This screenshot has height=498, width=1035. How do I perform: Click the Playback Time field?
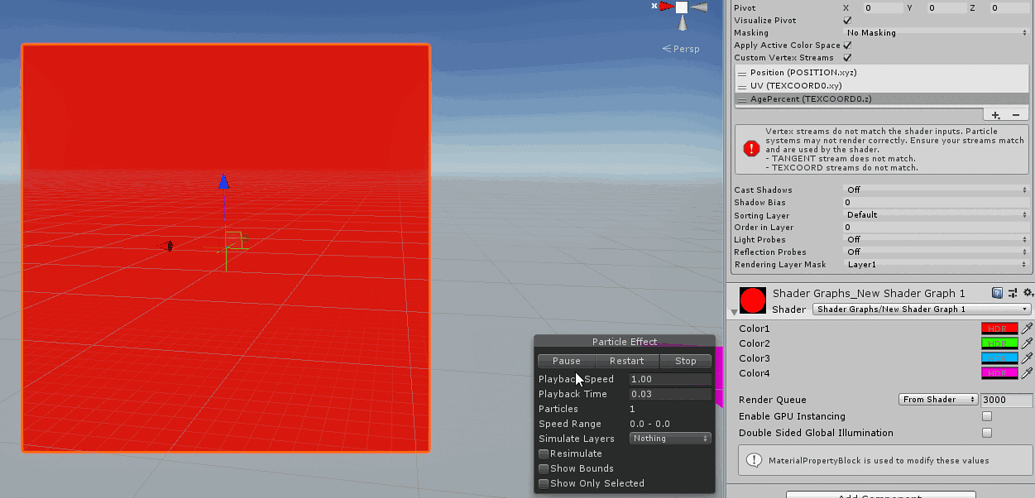coord(670,394)
